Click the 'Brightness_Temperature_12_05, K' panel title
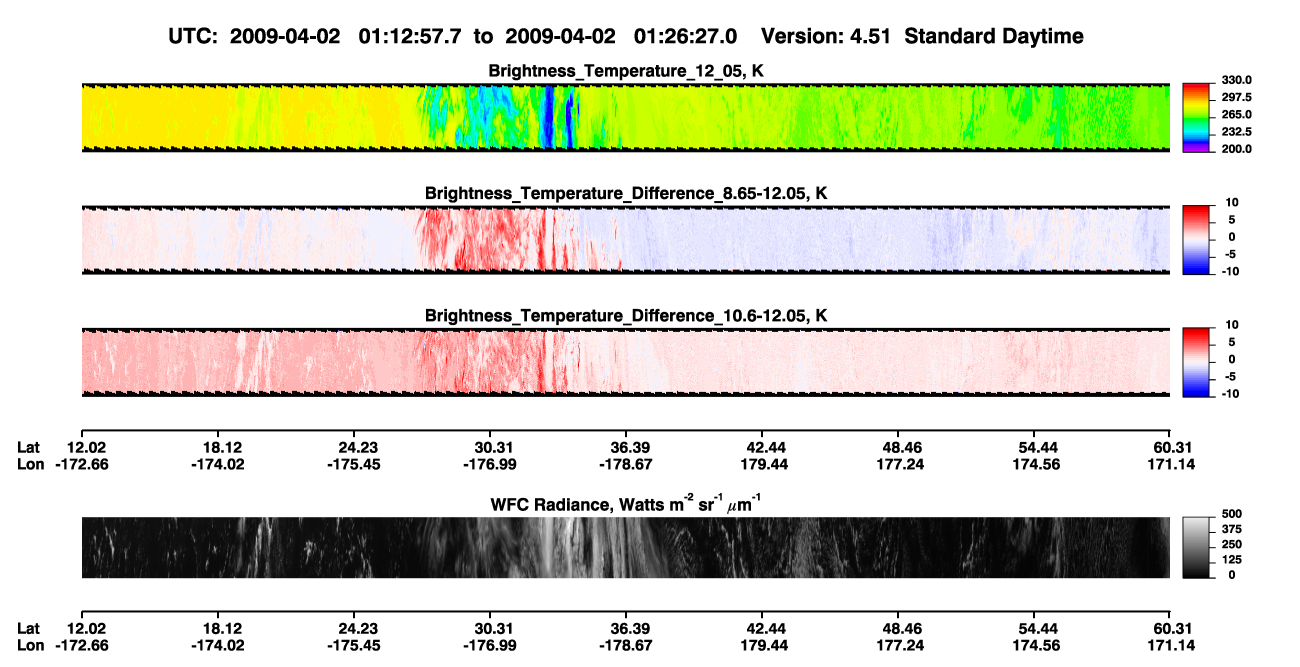 pos(626,71)
